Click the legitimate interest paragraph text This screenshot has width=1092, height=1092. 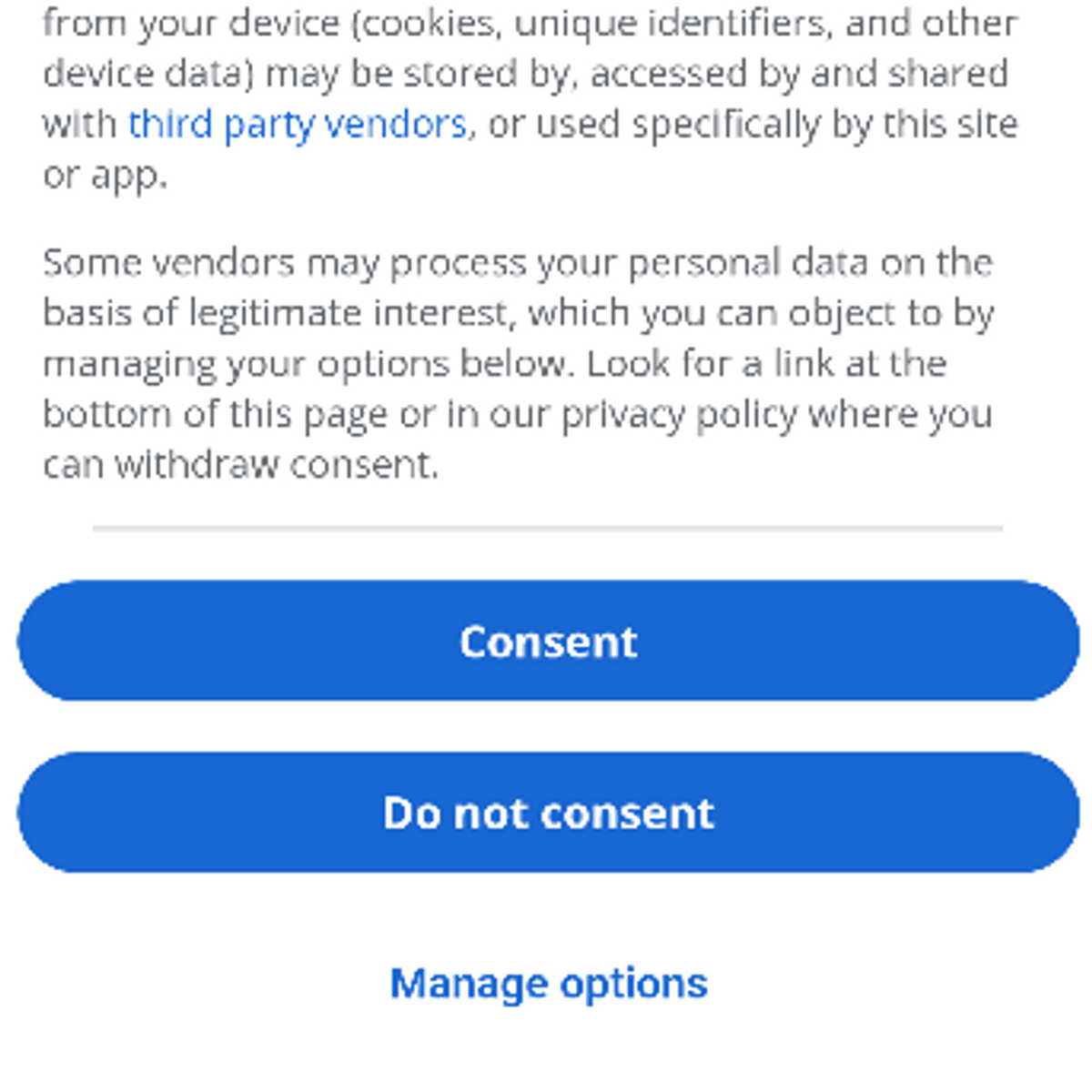[519, 363]
